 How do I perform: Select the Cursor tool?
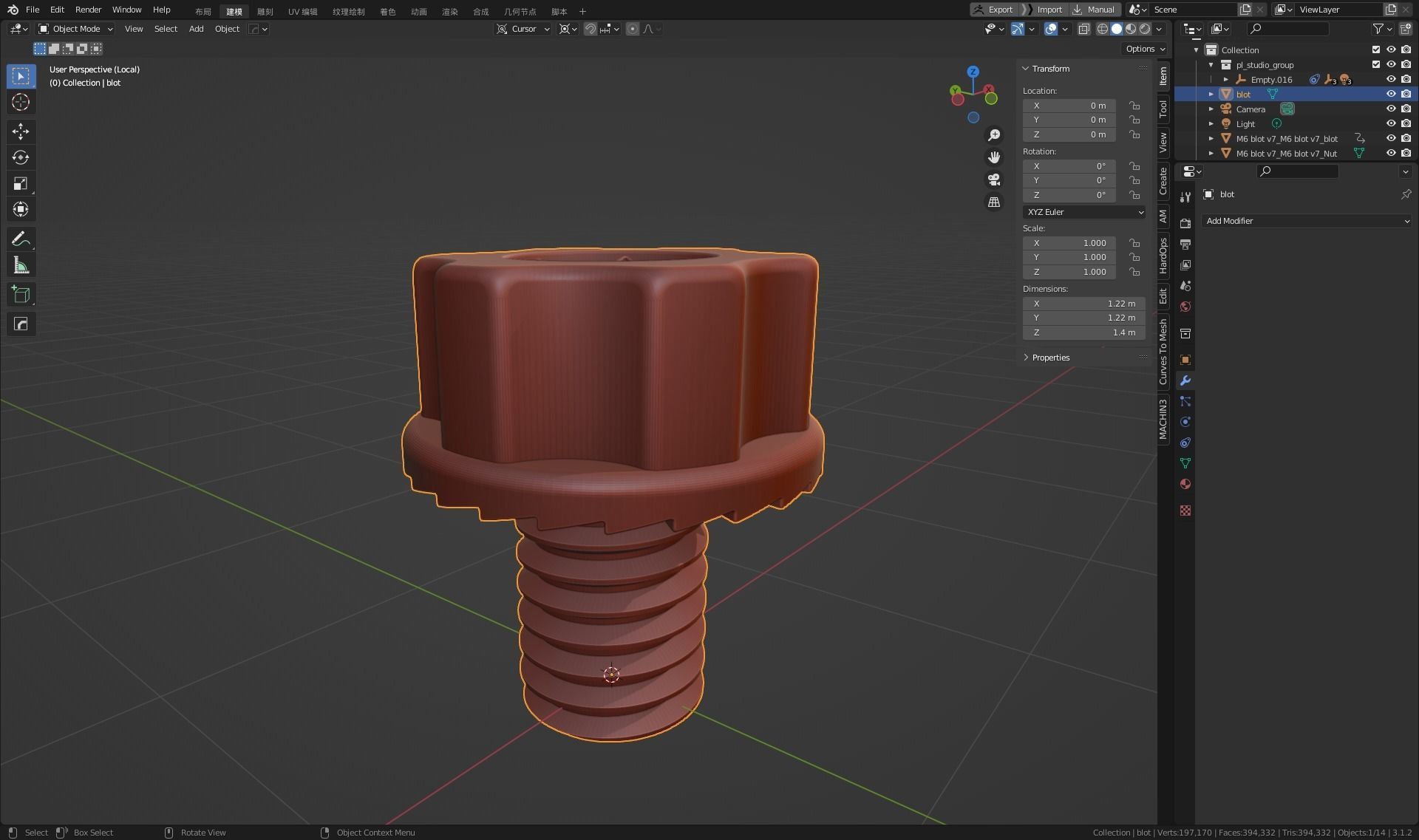21,102
